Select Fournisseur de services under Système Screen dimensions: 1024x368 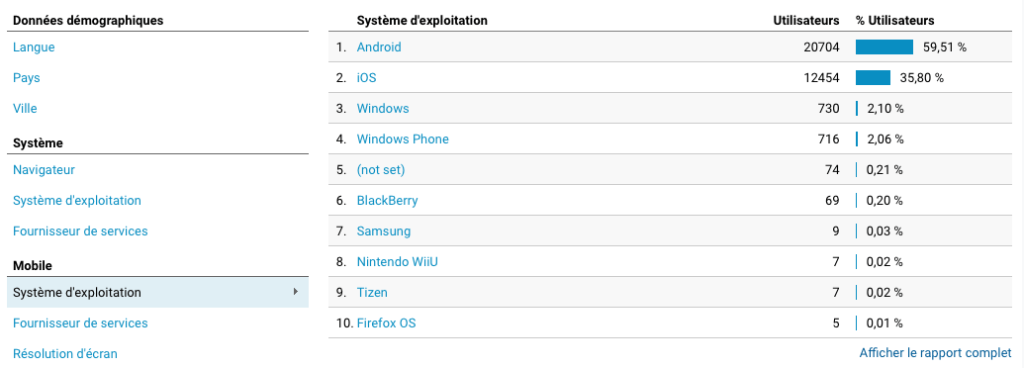coord(80,231)
